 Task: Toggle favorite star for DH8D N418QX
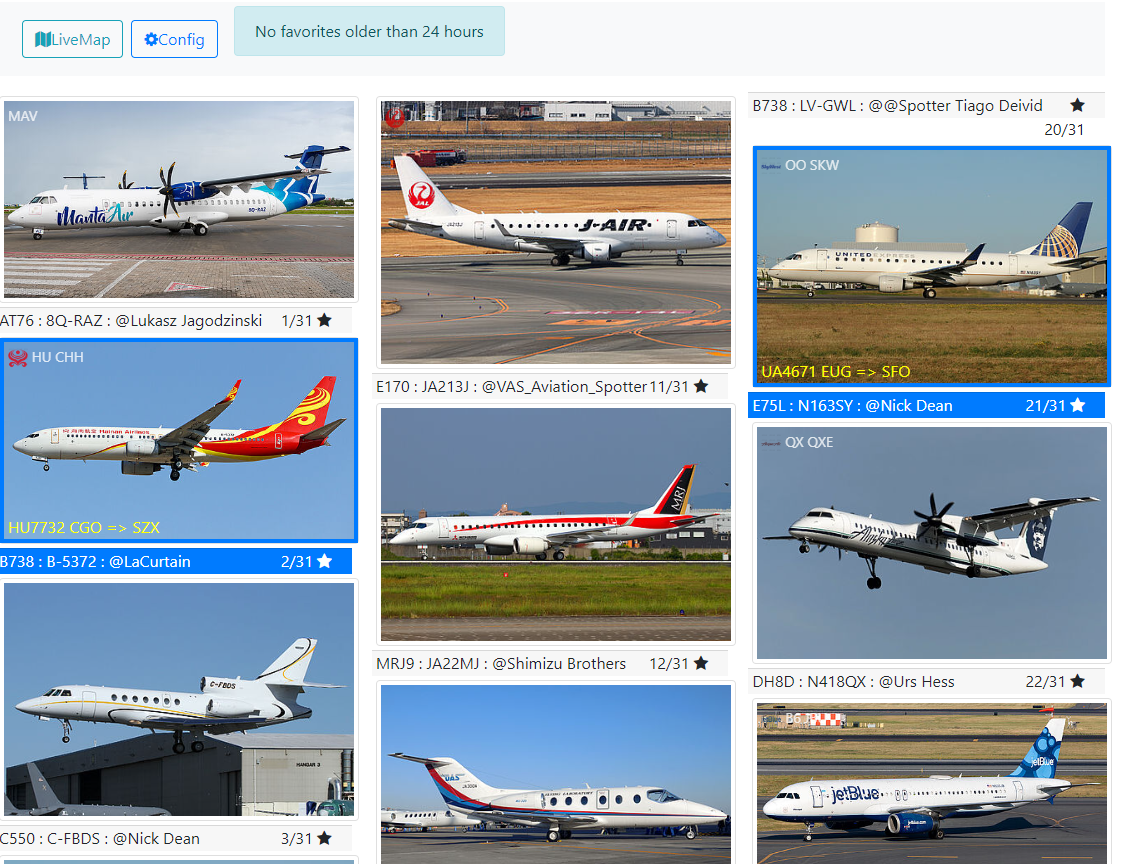coord(1077,681)
